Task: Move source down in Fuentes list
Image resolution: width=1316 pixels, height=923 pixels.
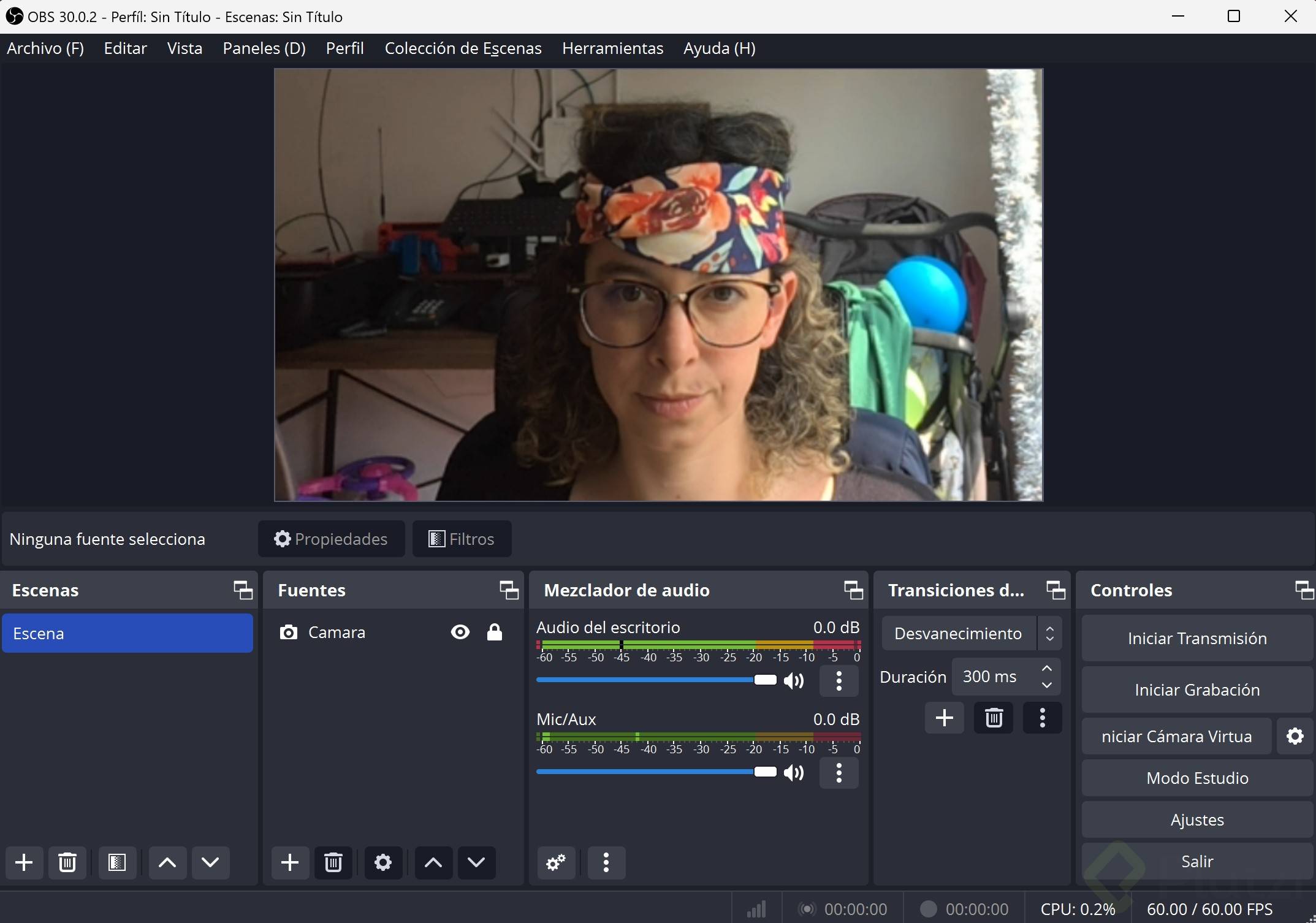Action: [x=476, y=863]
